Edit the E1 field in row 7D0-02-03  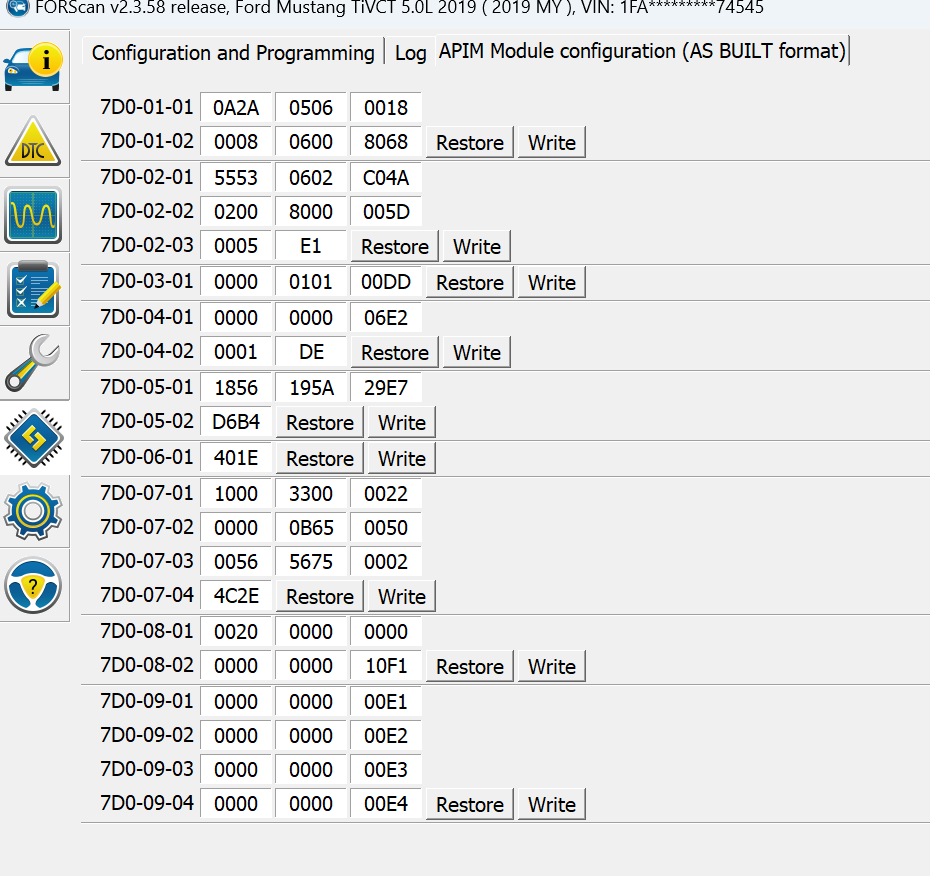pyautogui.click(x=311, y=246)
